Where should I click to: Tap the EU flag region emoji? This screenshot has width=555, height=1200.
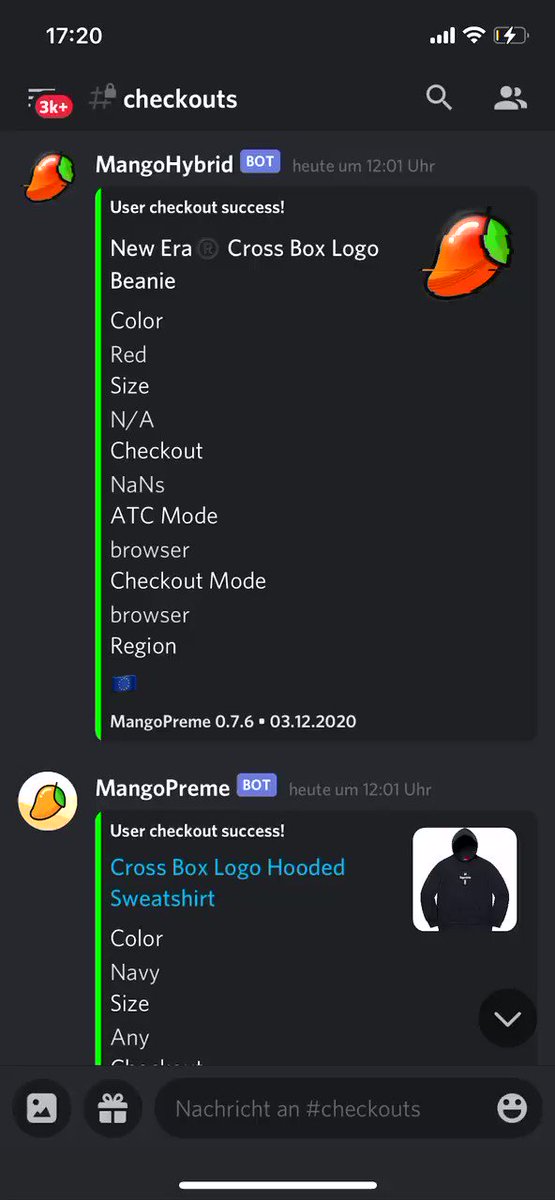pos(123,683)
